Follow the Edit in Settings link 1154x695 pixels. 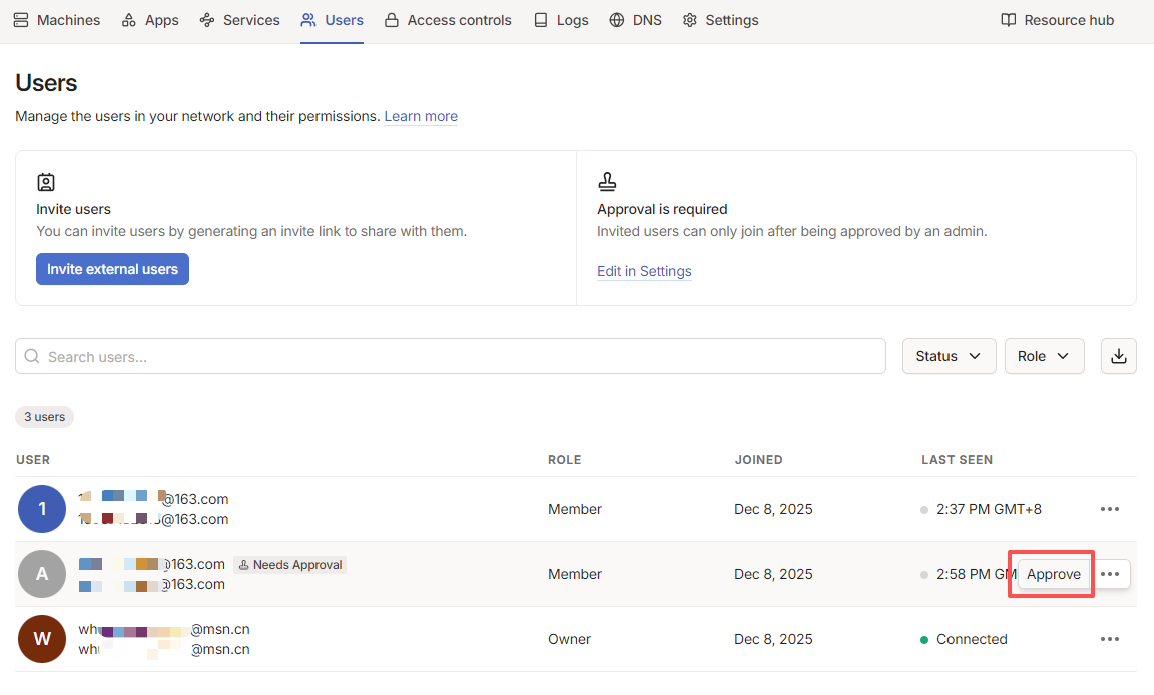pyautogui.click(x=644, y=271)
